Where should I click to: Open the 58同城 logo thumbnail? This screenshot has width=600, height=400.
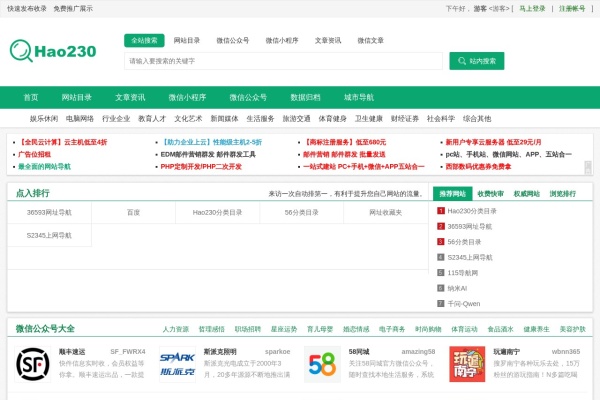tap(322, 364)
